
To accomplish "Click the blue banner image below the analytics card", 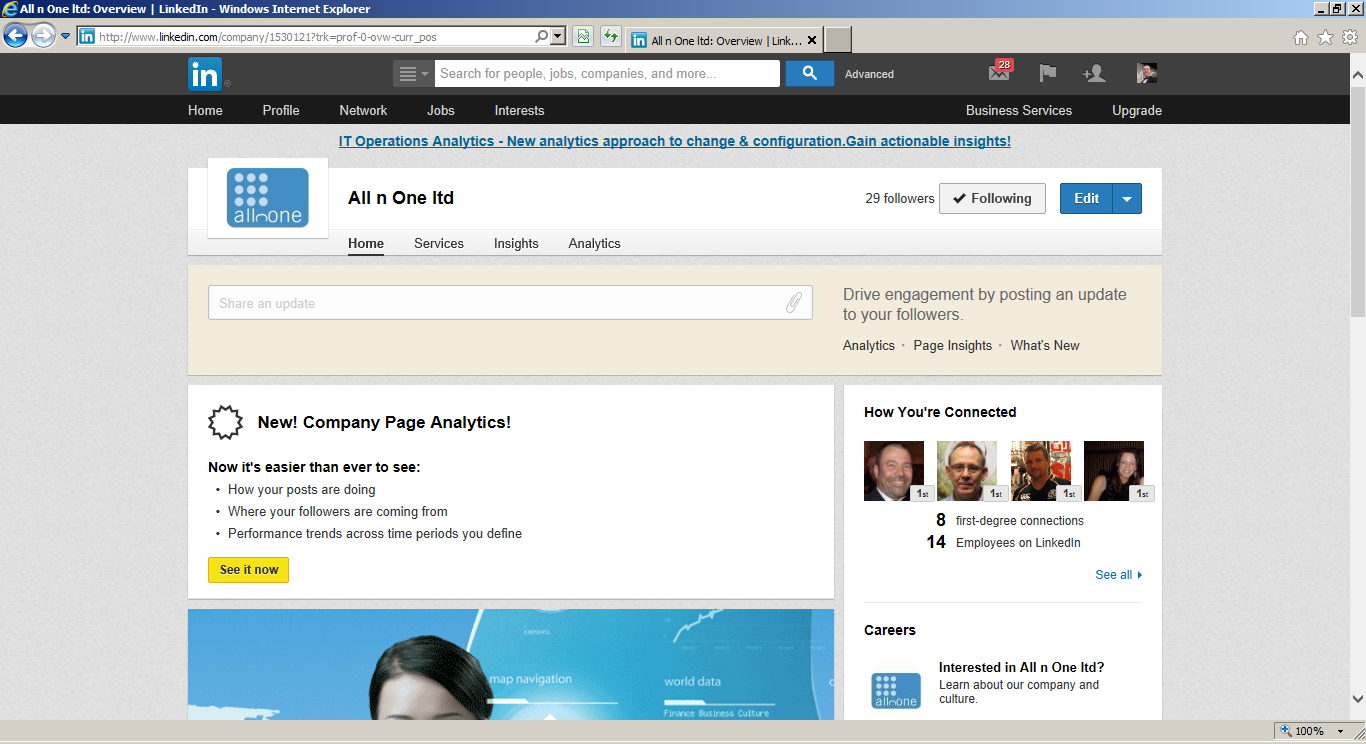I will click(511, 664).
